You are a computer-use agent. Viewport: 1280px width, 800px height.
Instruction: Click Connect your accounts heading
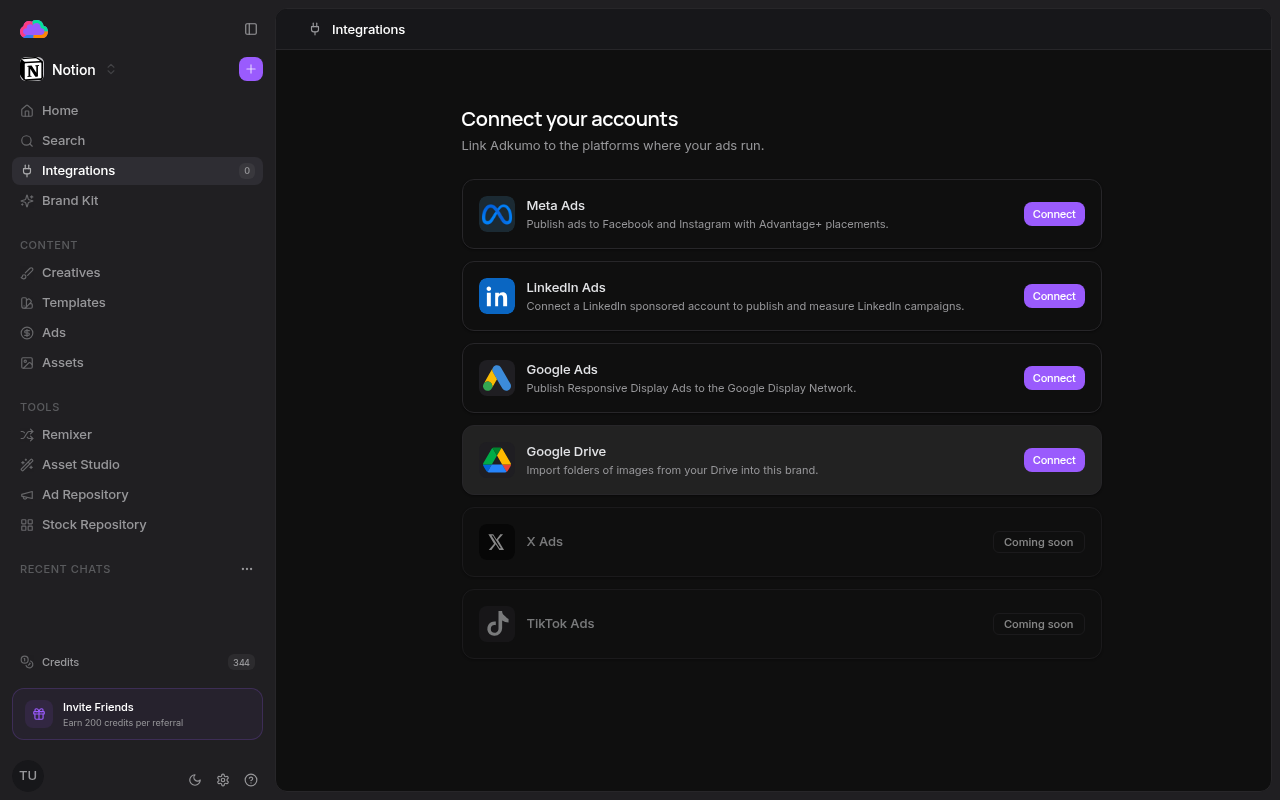(570, 119)
